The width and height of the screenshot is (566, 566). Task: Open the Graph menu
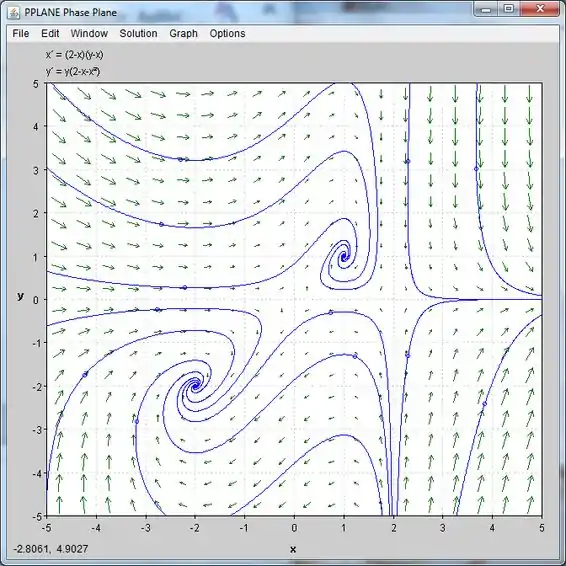(x=183, y=34)
